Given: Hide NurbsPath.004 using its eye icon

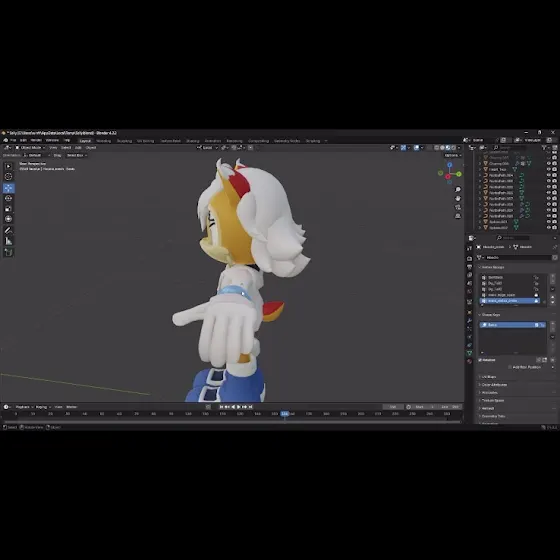Looking at the screenshot, I should [549, 175].
